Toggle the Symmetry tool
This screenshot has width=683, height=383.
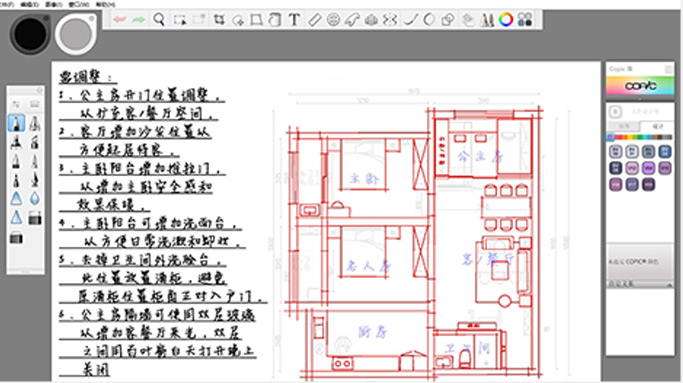(390, 20)
